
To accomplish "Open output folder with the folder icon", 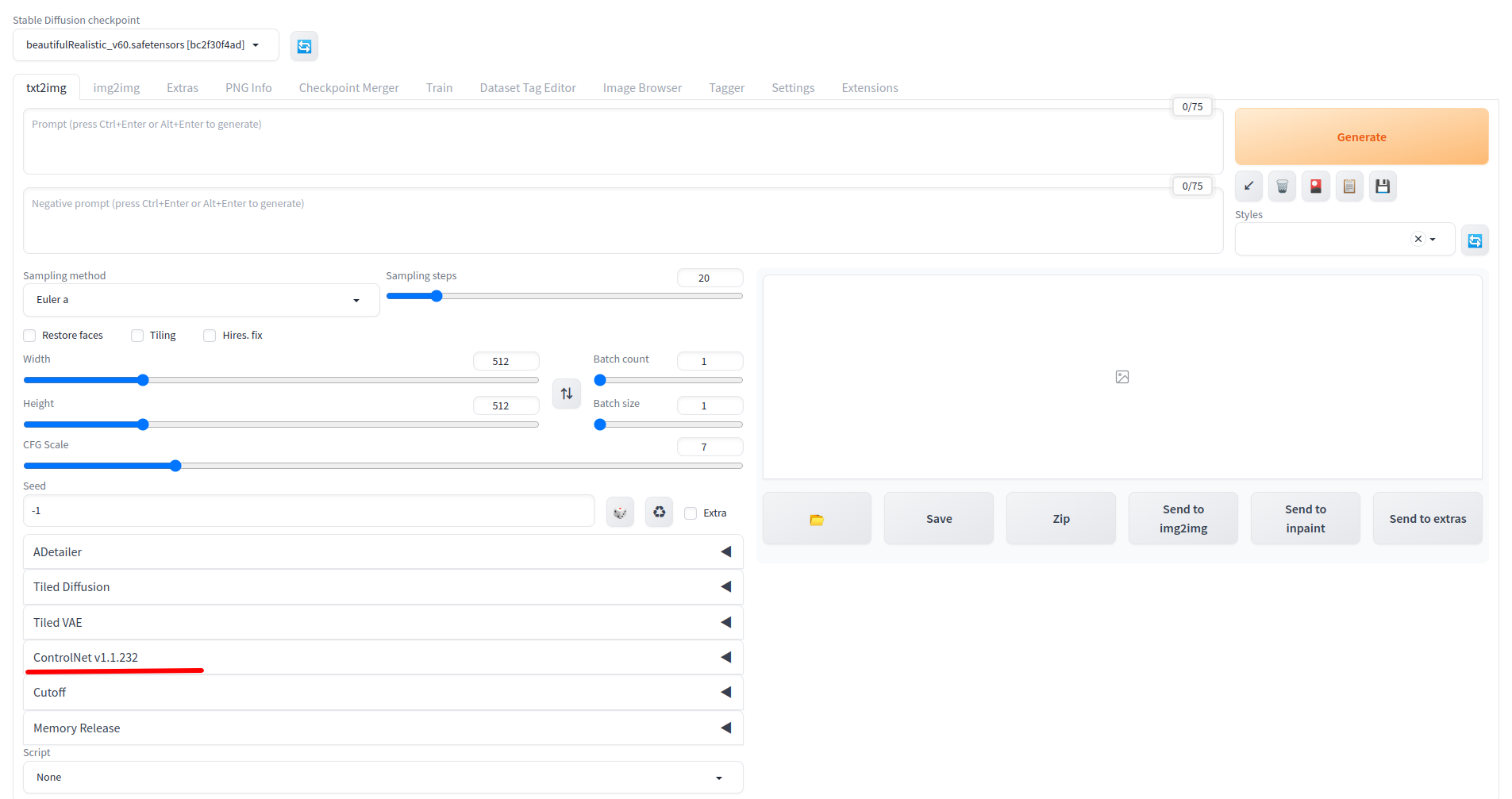I will tap(816, 518).
